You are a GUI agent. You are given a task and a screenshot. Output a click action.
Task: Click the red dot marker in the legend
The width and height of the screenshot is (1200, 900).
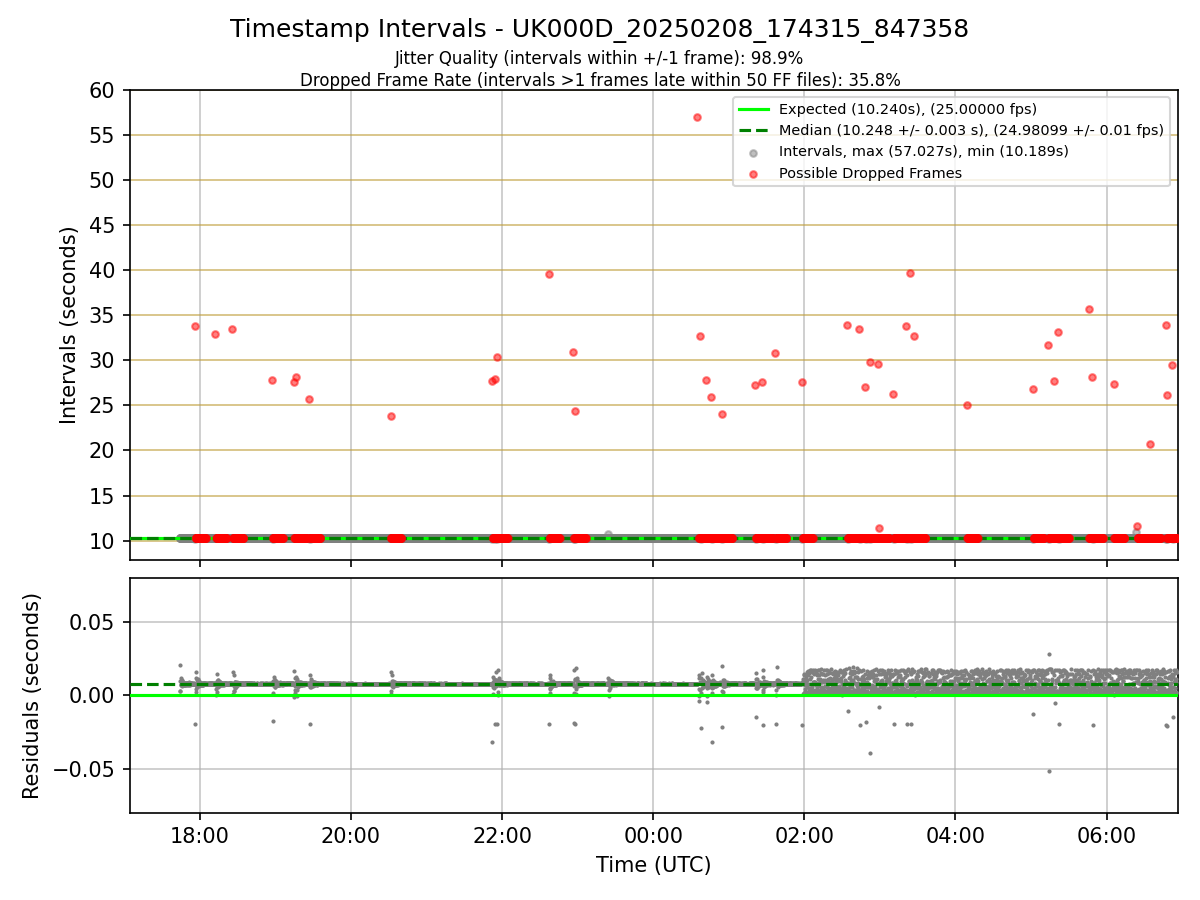pos(753,174)
